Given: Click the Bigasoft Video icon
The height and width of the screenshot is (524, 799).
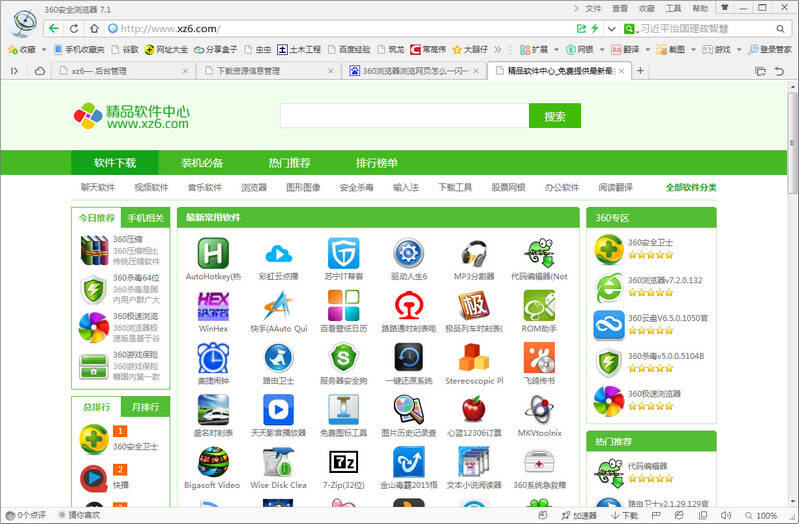Looking at the screenshot, I should click(x=213, y=462).
